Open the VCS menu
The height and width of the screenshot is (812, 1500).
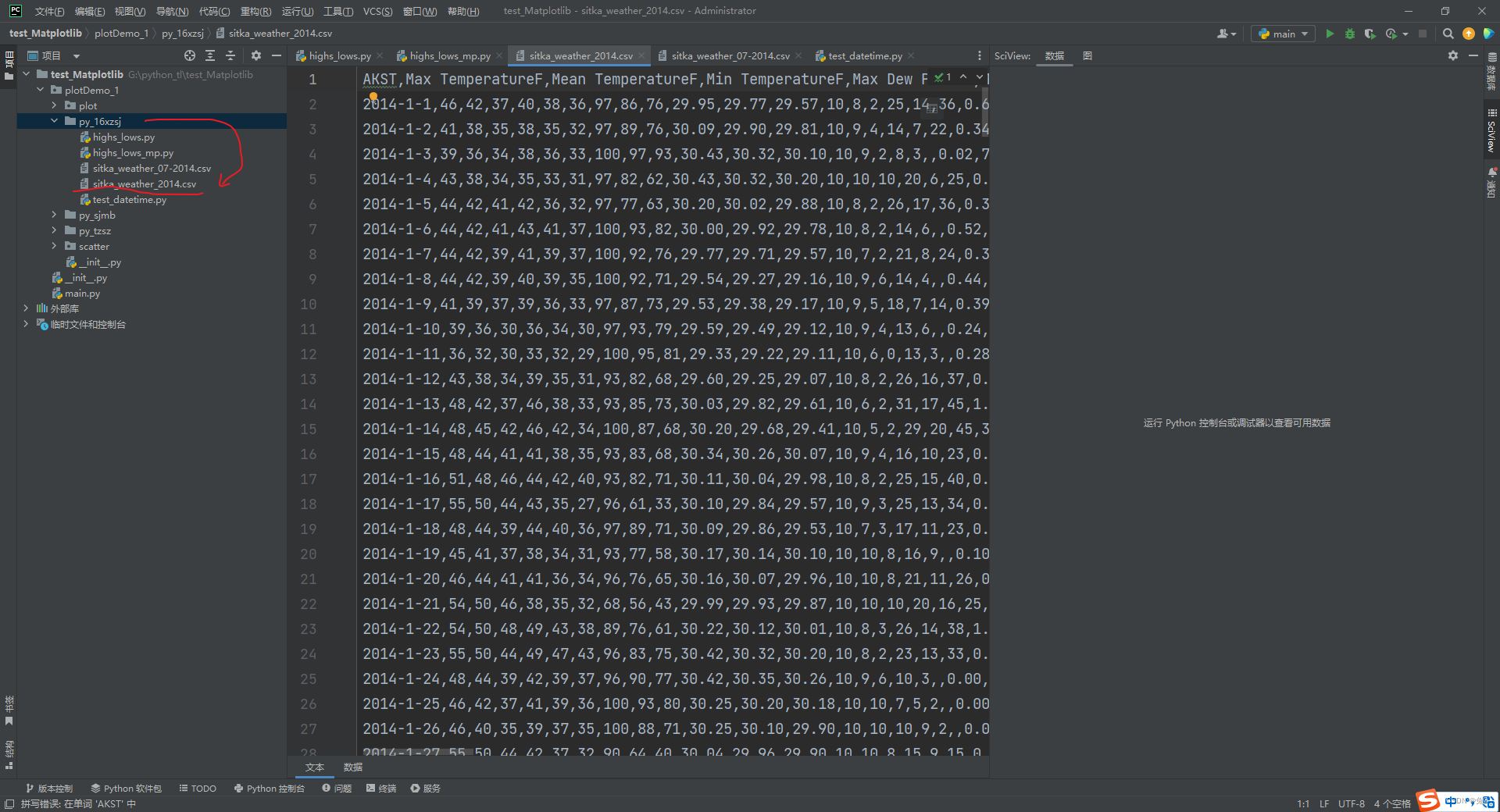(378, 11)
